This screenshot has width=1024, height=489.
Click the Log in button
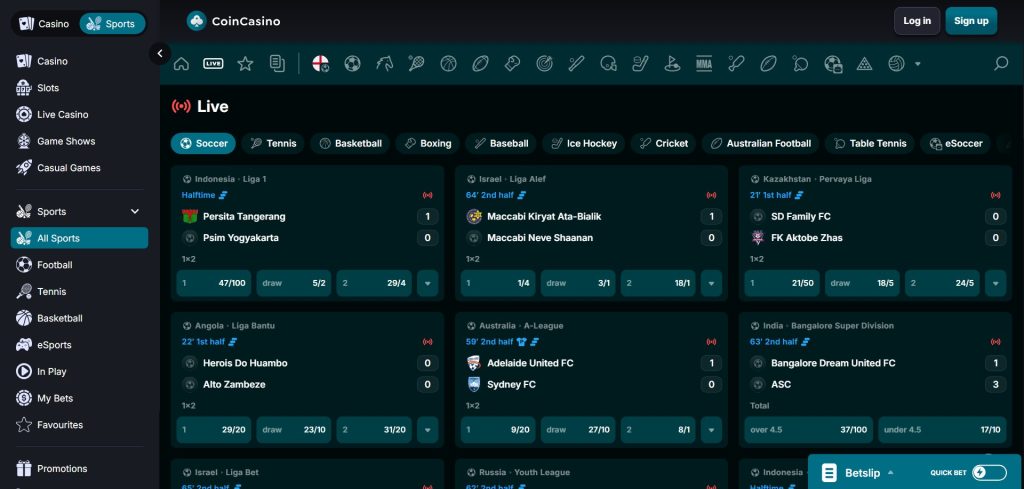click(917, 20)
